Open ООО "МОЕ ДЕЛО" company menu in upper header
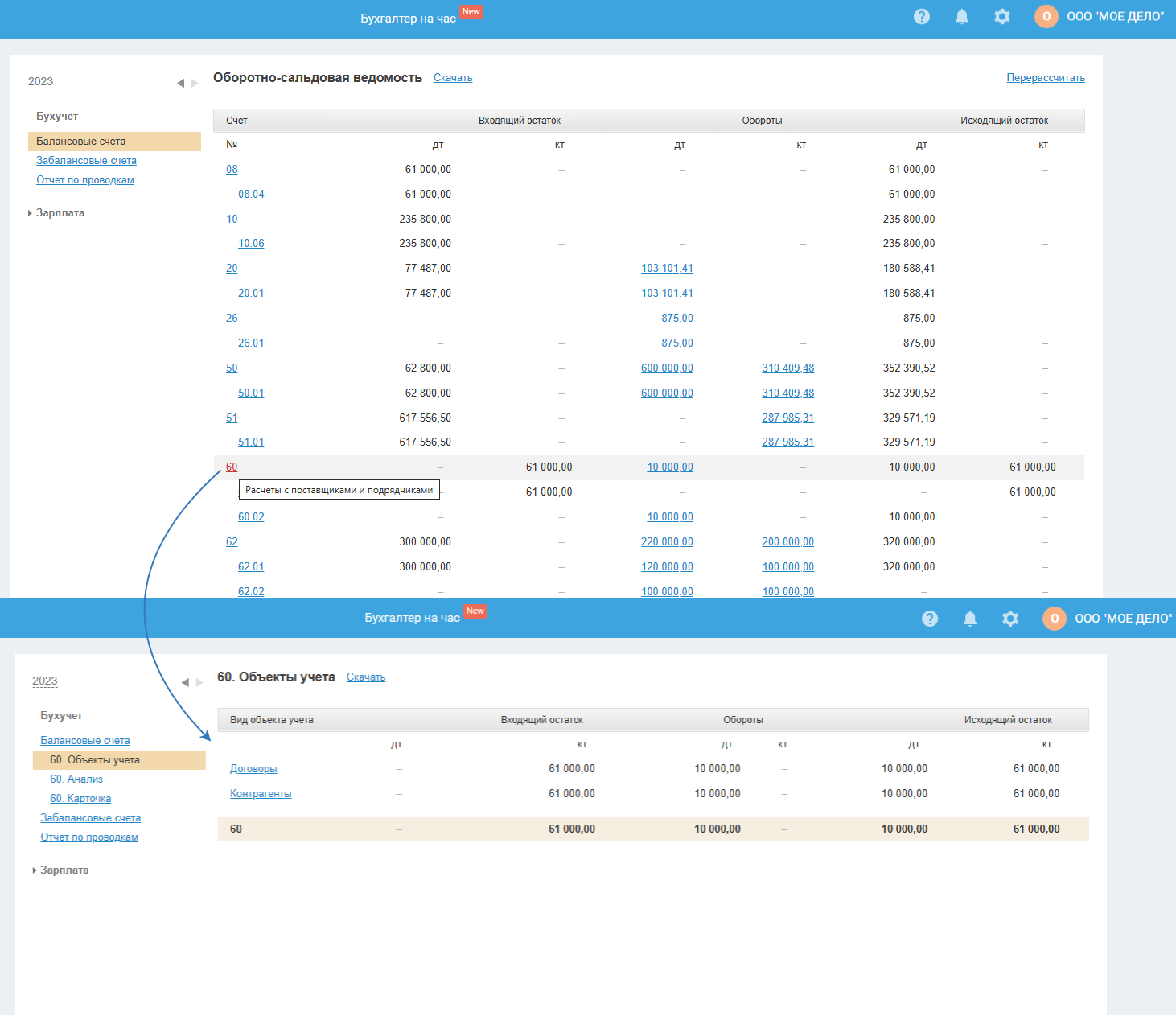 click(x=1115, y=16)
